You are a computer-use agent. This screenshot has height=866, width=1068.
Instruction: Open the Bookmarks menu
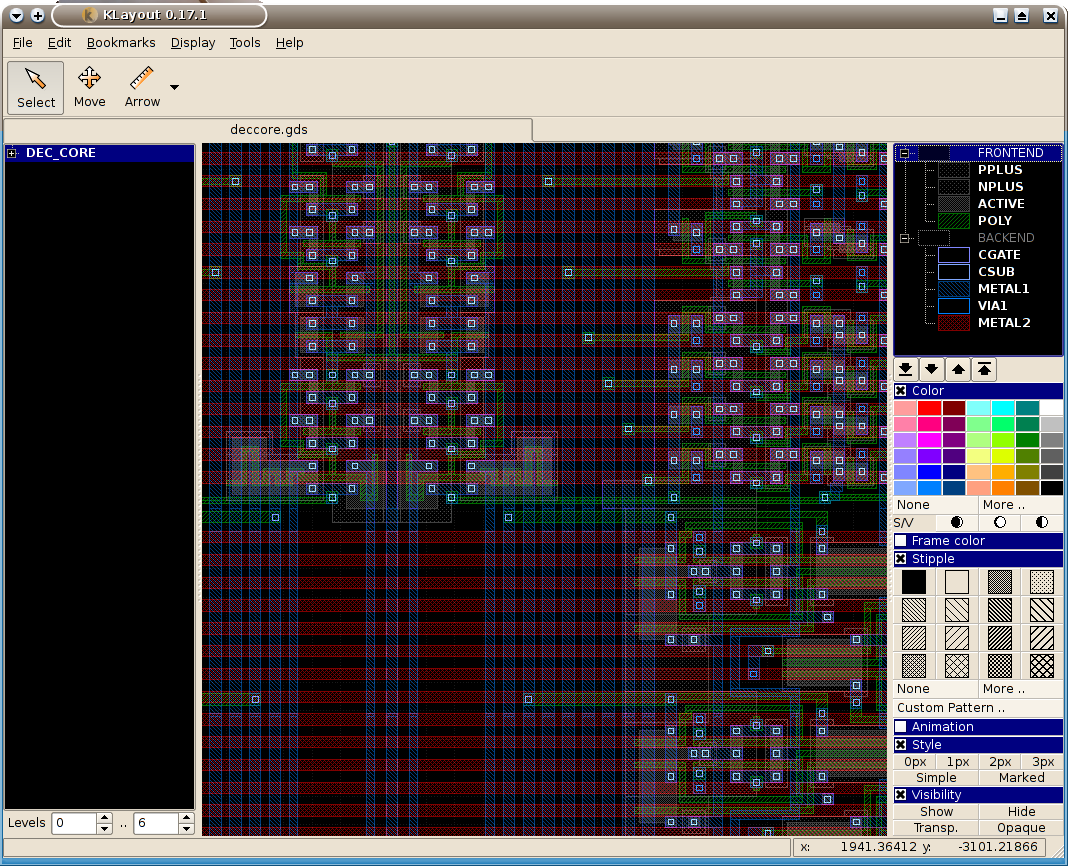click(121, 43)
